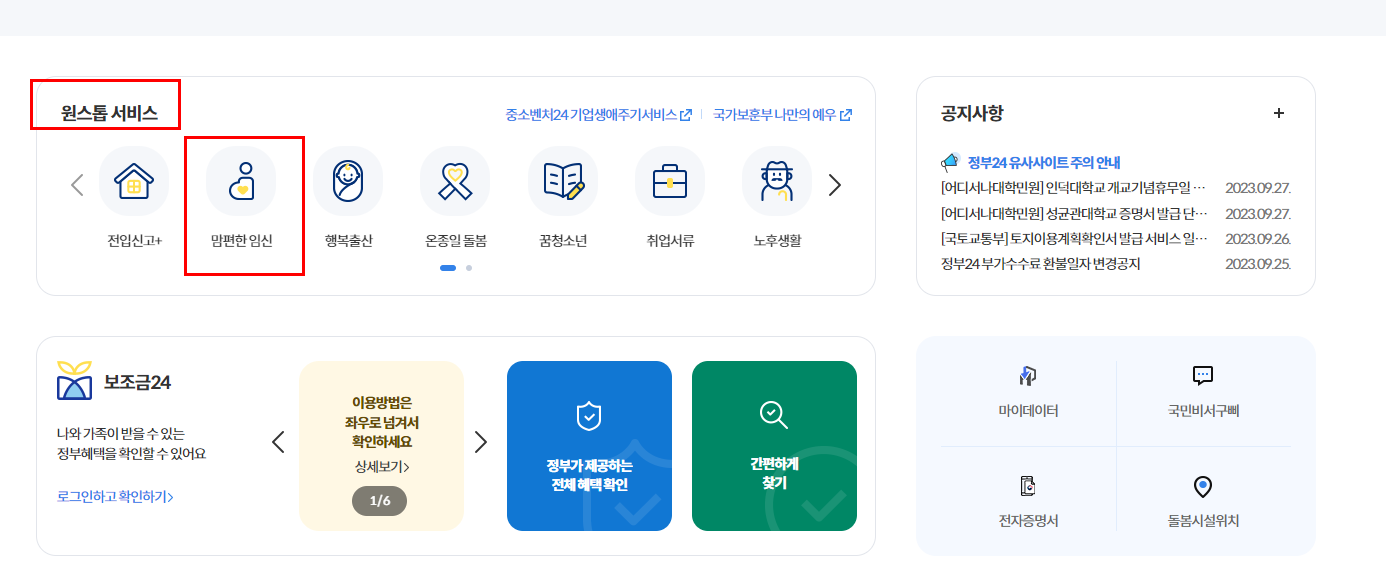Click the megaphone icon in 공지사항

click(950, 162)
